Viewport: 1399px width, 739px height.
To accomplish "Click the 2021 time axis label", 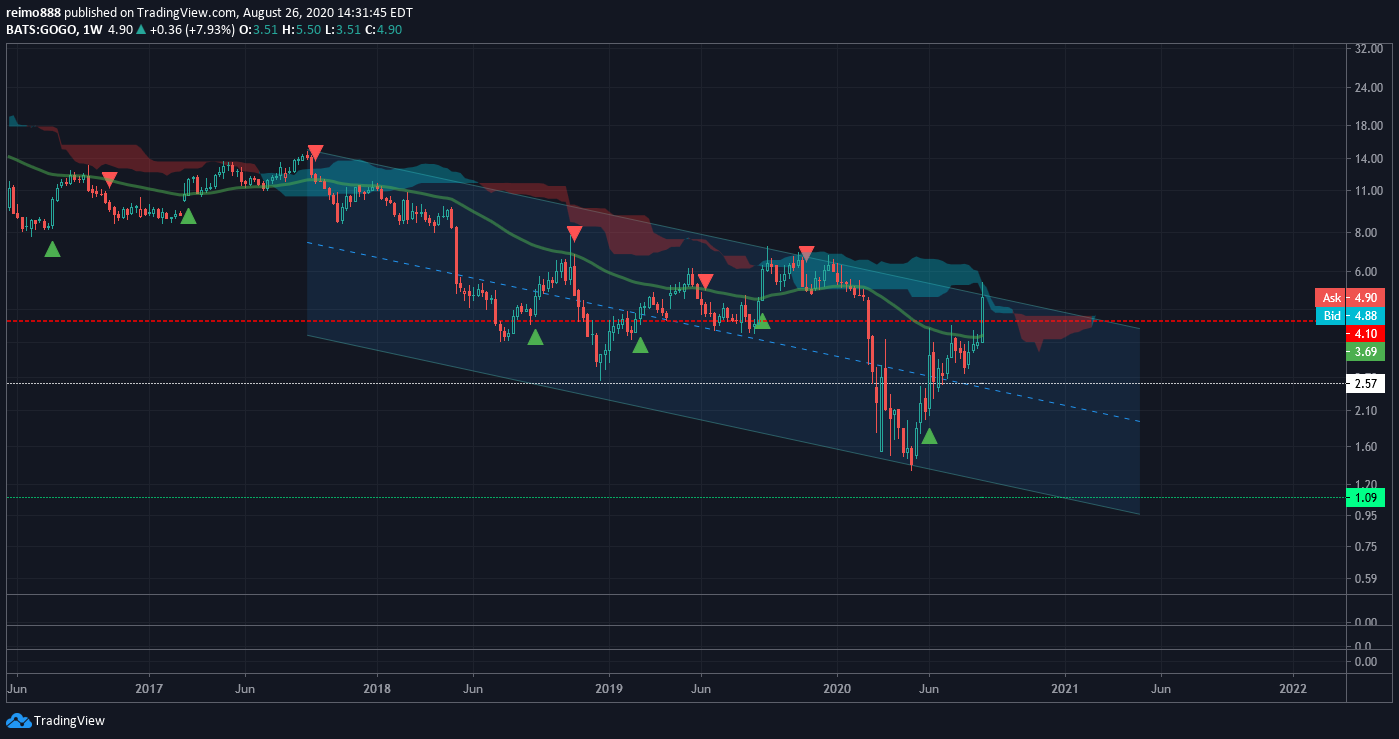I will [1065, 688].
